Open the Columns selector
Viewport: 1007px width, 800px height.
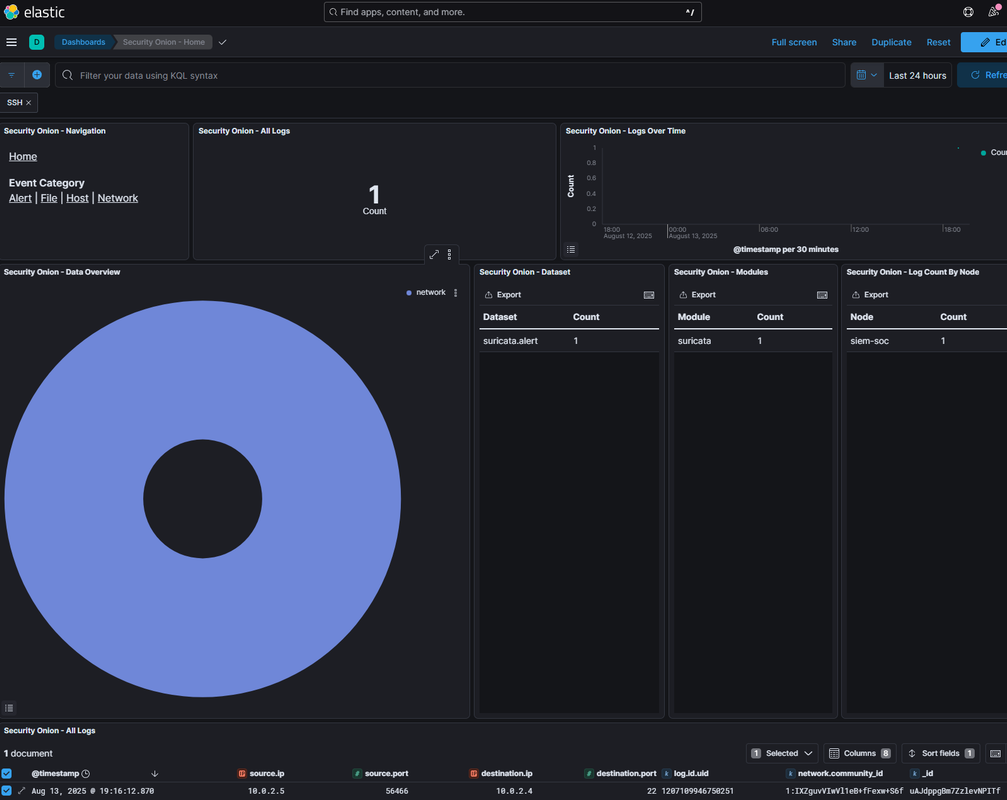coord(859,753)
